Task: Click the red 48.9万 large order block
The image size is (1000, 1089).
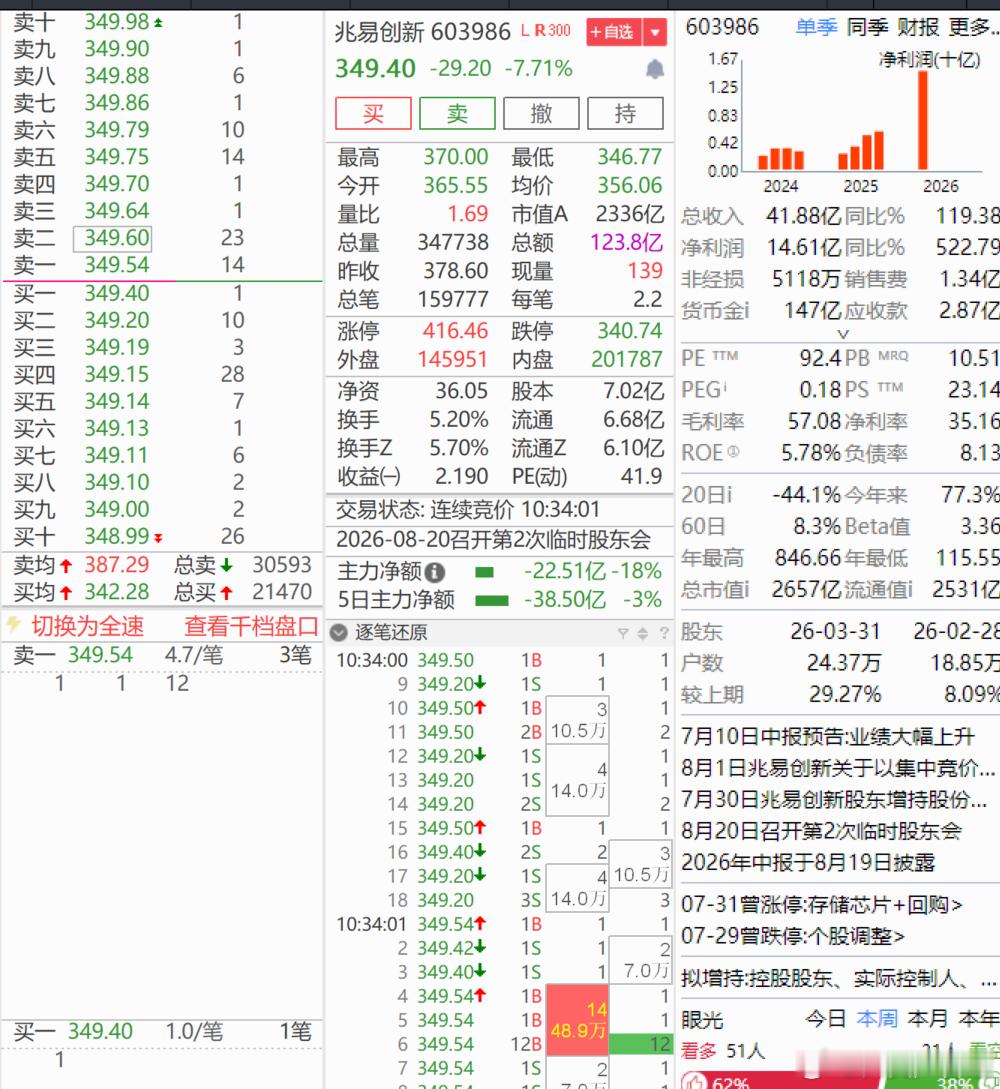Action: click(578, 1019)
